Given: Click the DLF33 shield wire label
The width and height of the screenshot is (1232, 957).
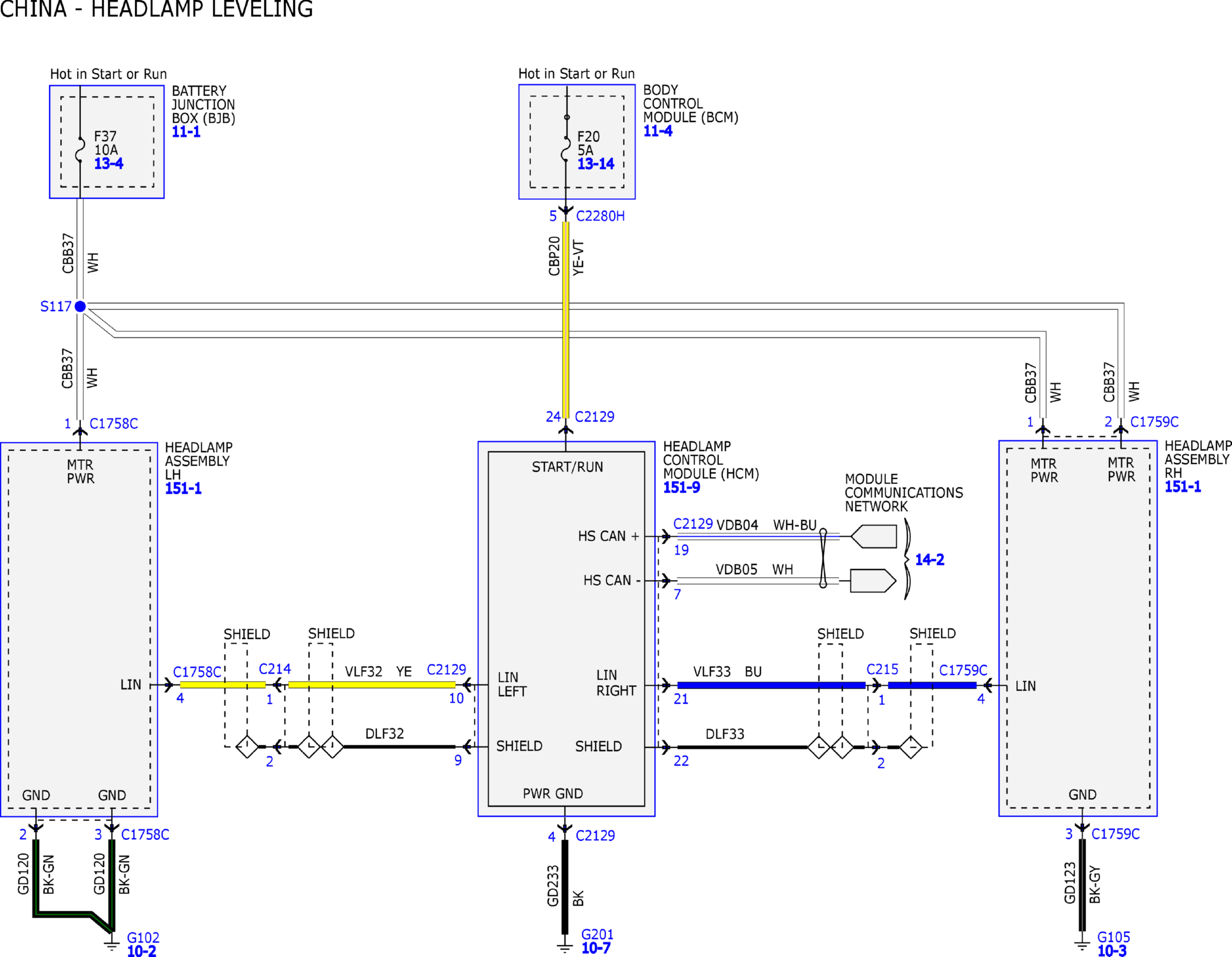Looking at the screenshot, I should click(725, 734).
